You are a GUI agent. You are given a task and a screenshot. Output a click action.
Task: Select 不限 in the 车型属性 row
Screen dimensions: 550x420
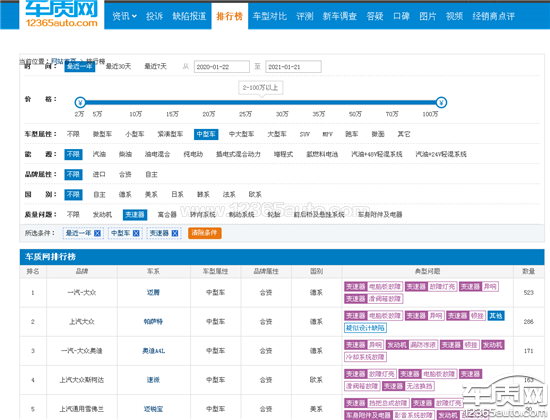tap(73, 134)
